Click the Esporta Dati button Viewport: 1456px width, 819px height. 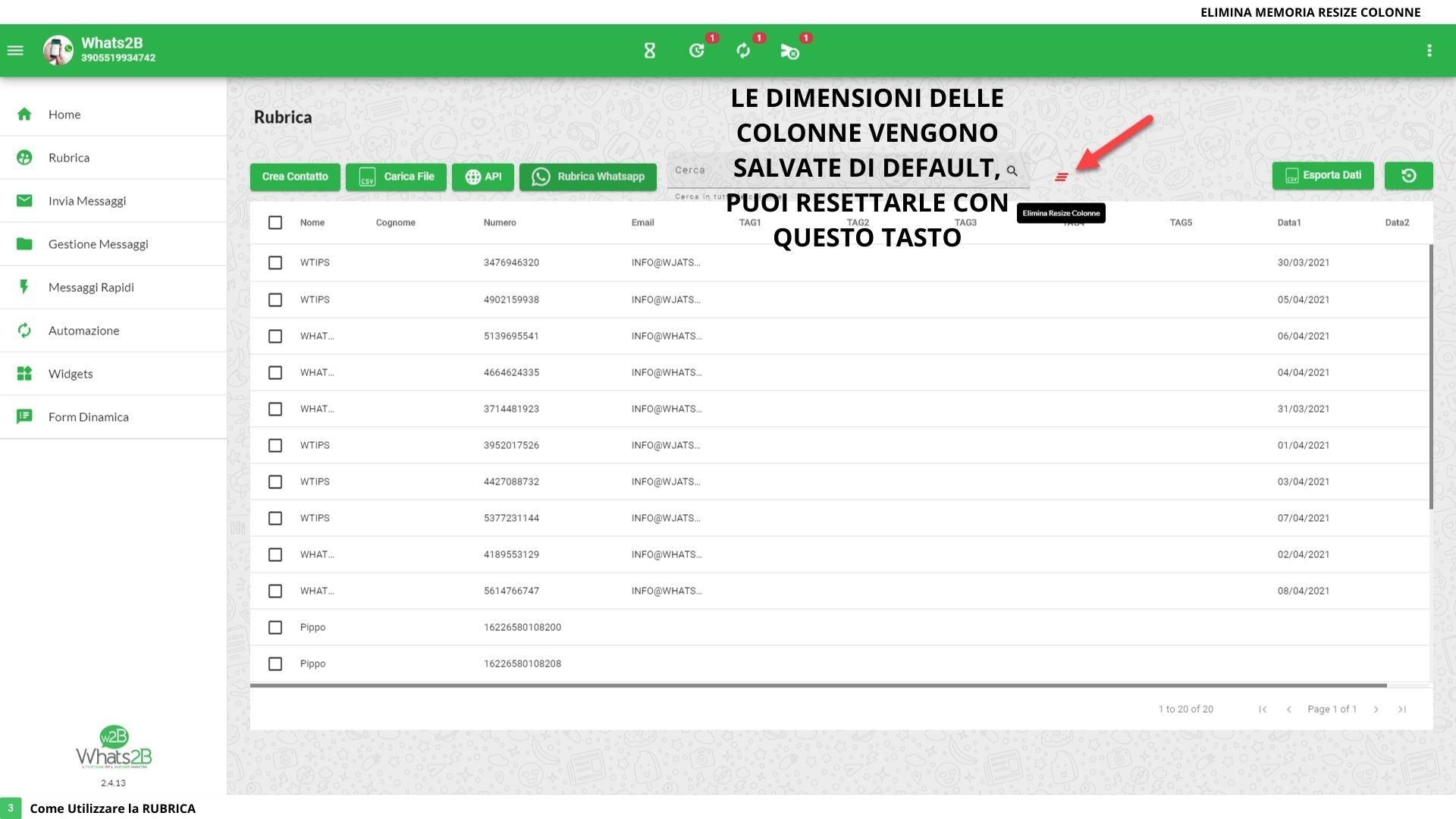tap(1323, 175)
